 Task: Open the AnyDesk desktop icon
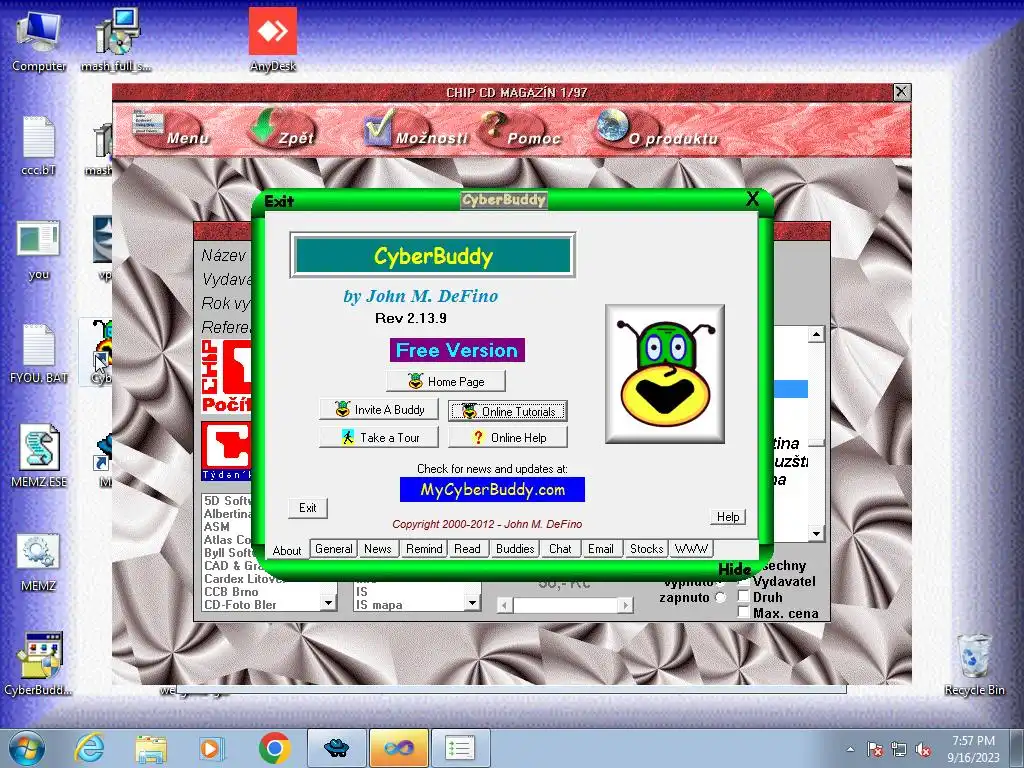click(x=273, y=40)
